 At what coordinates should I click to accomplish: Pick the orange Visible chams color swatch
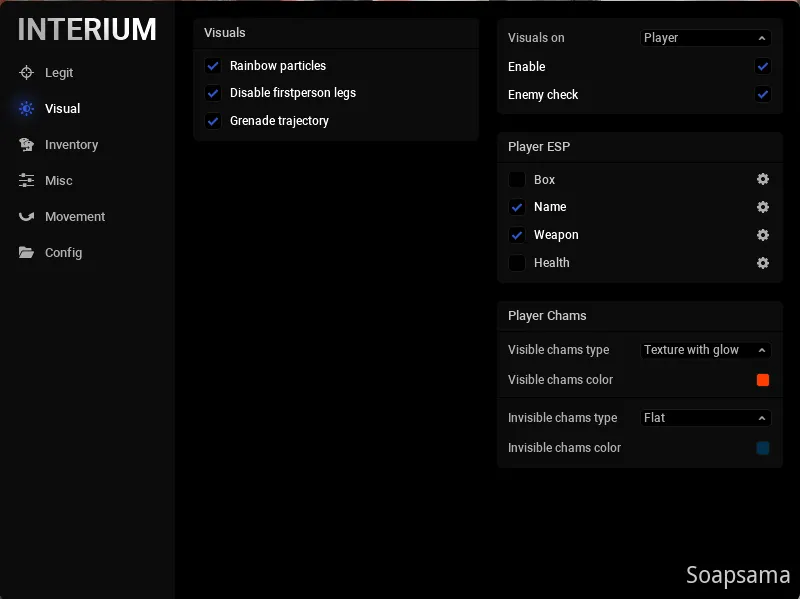pyautogui.click(x=763, y=380)
